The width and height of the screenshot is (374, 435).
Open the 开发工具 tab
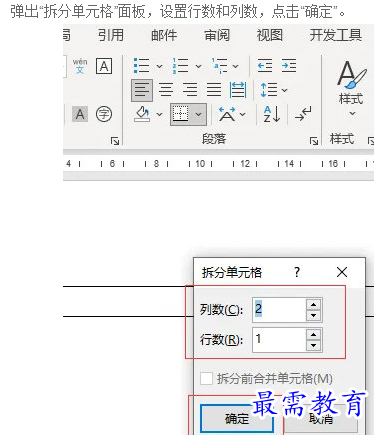coord(336,35)
